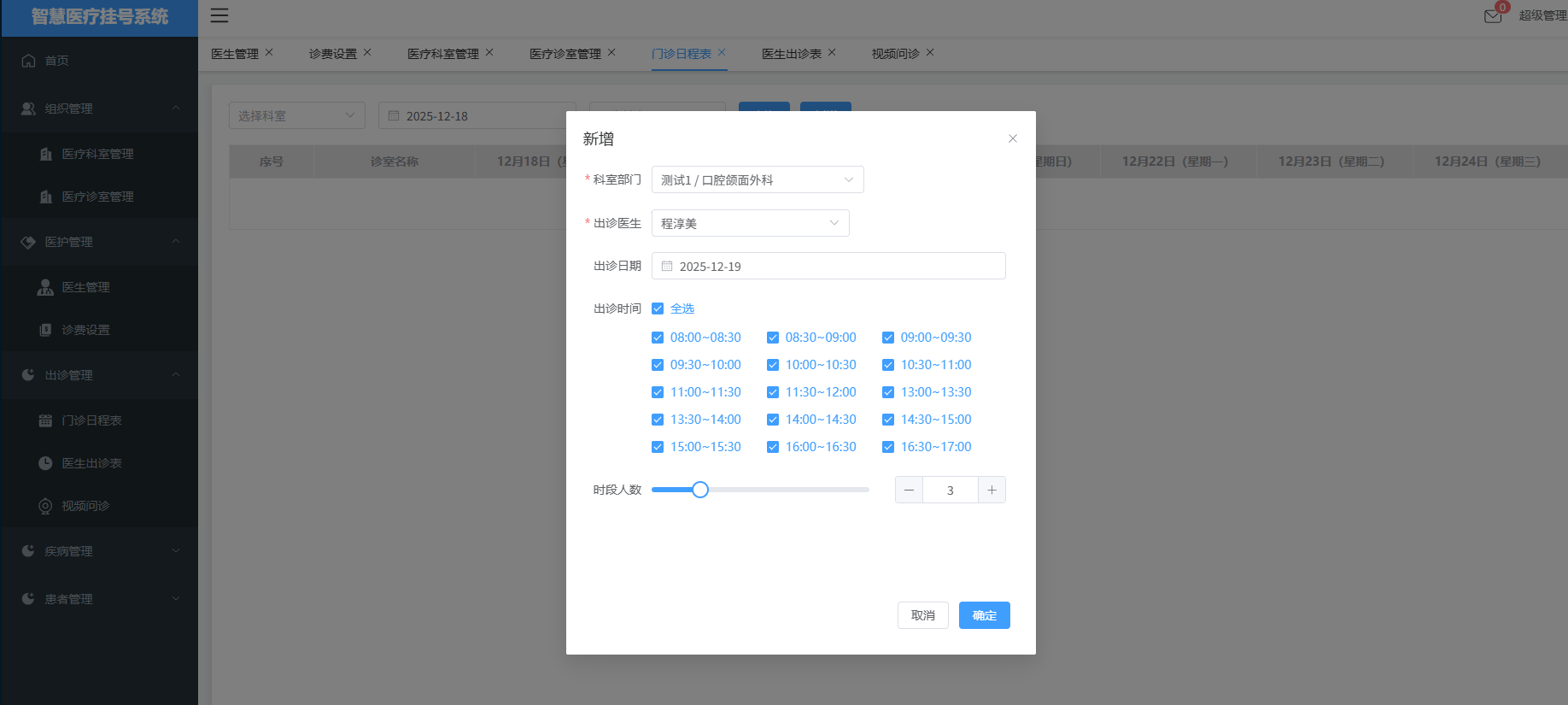This screenshot has width=1568, height=705.
Task: Uncheck the 11:30~12:00 time slot
Action: point(773,392)
